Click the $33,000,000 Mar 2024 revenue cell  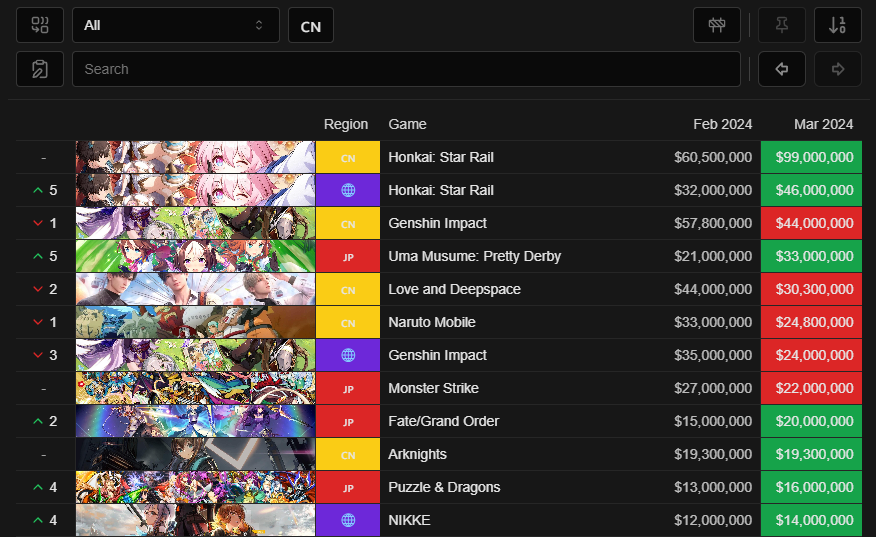point(811,256)
